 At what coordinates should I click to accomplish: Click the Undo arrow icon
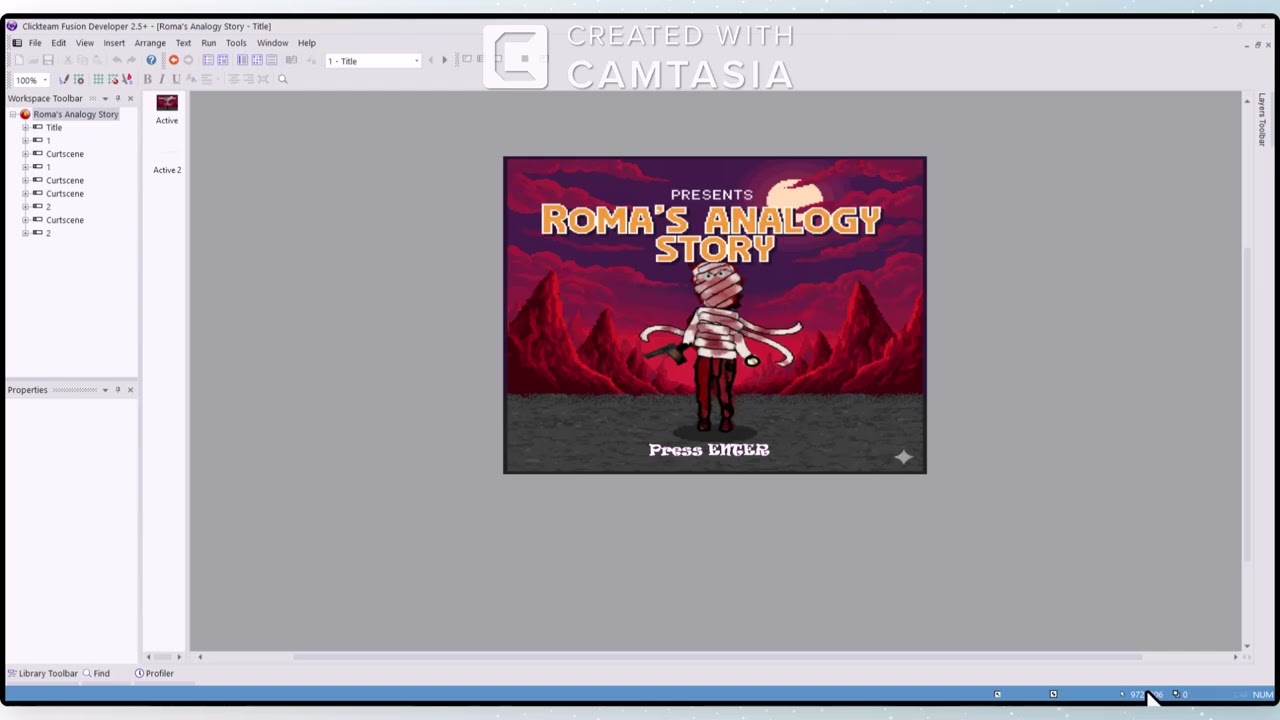117,61
